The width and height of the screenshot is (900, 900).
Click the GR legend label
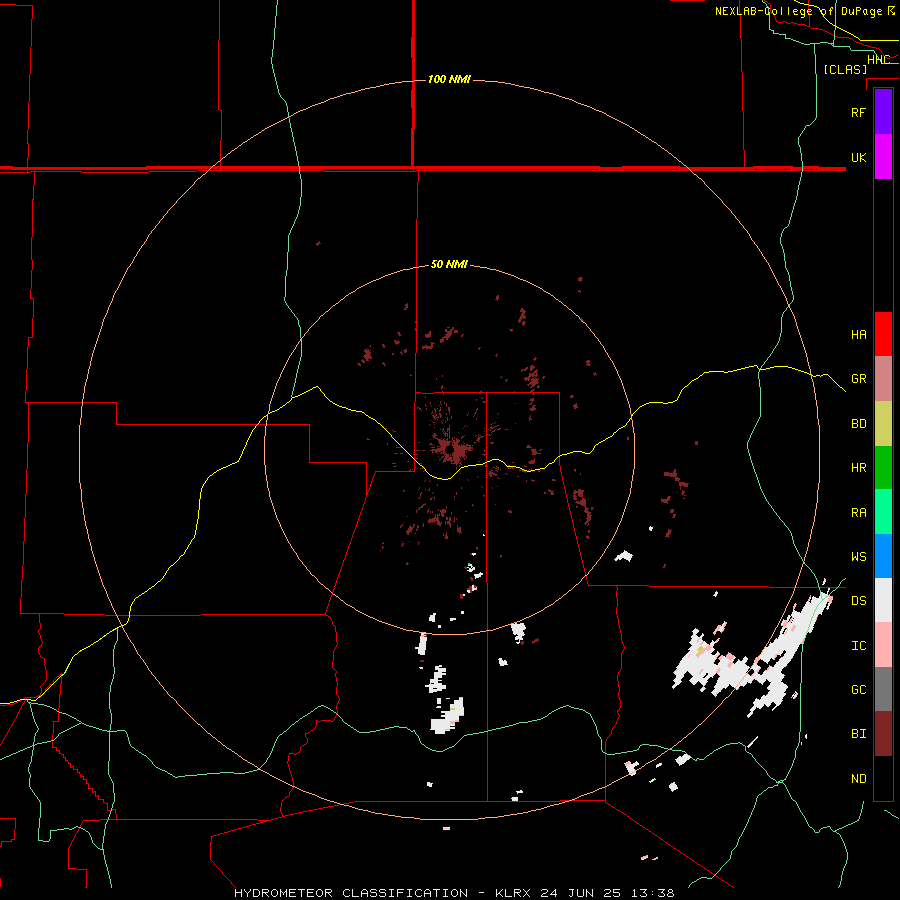(x=858, y=379)
